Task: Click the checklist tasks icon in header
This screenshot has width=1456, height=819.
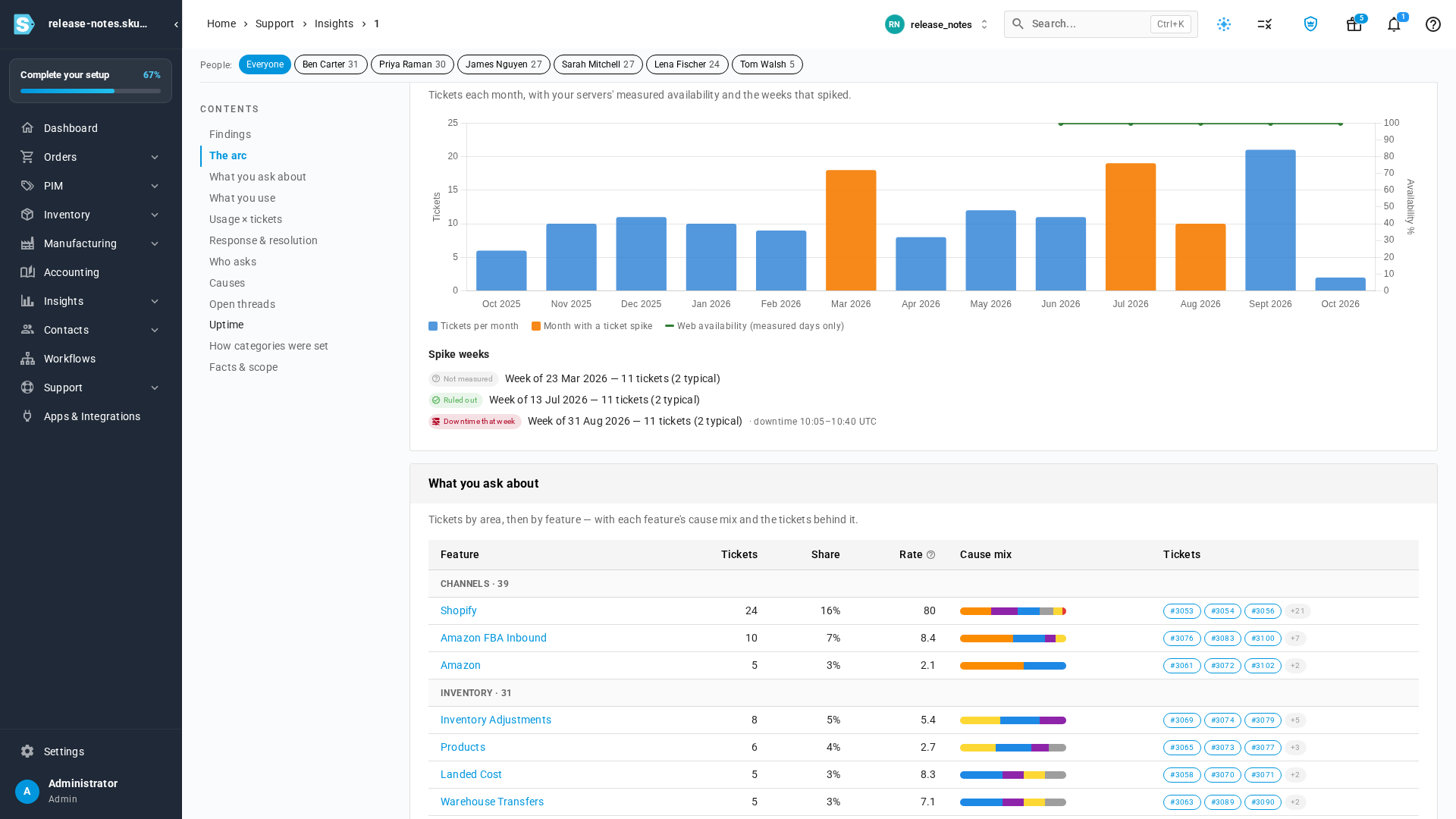Action: point(1264,24)
